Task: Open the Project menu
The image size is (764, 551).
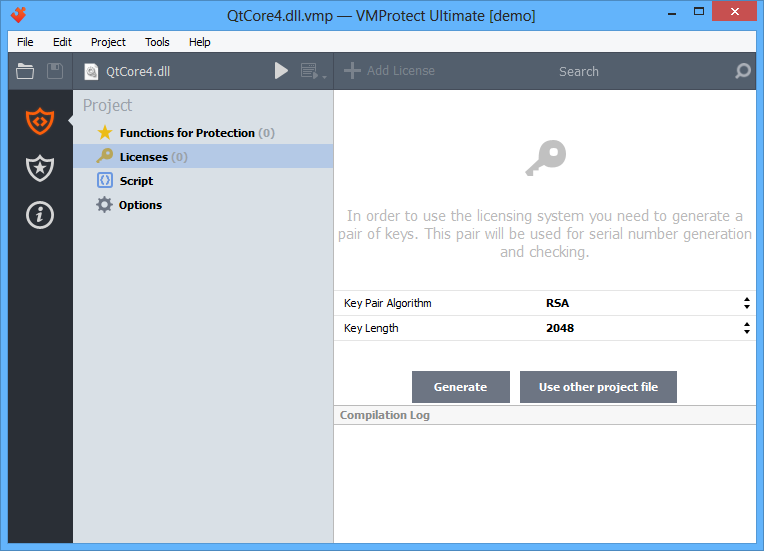Action: pos(108,42)
